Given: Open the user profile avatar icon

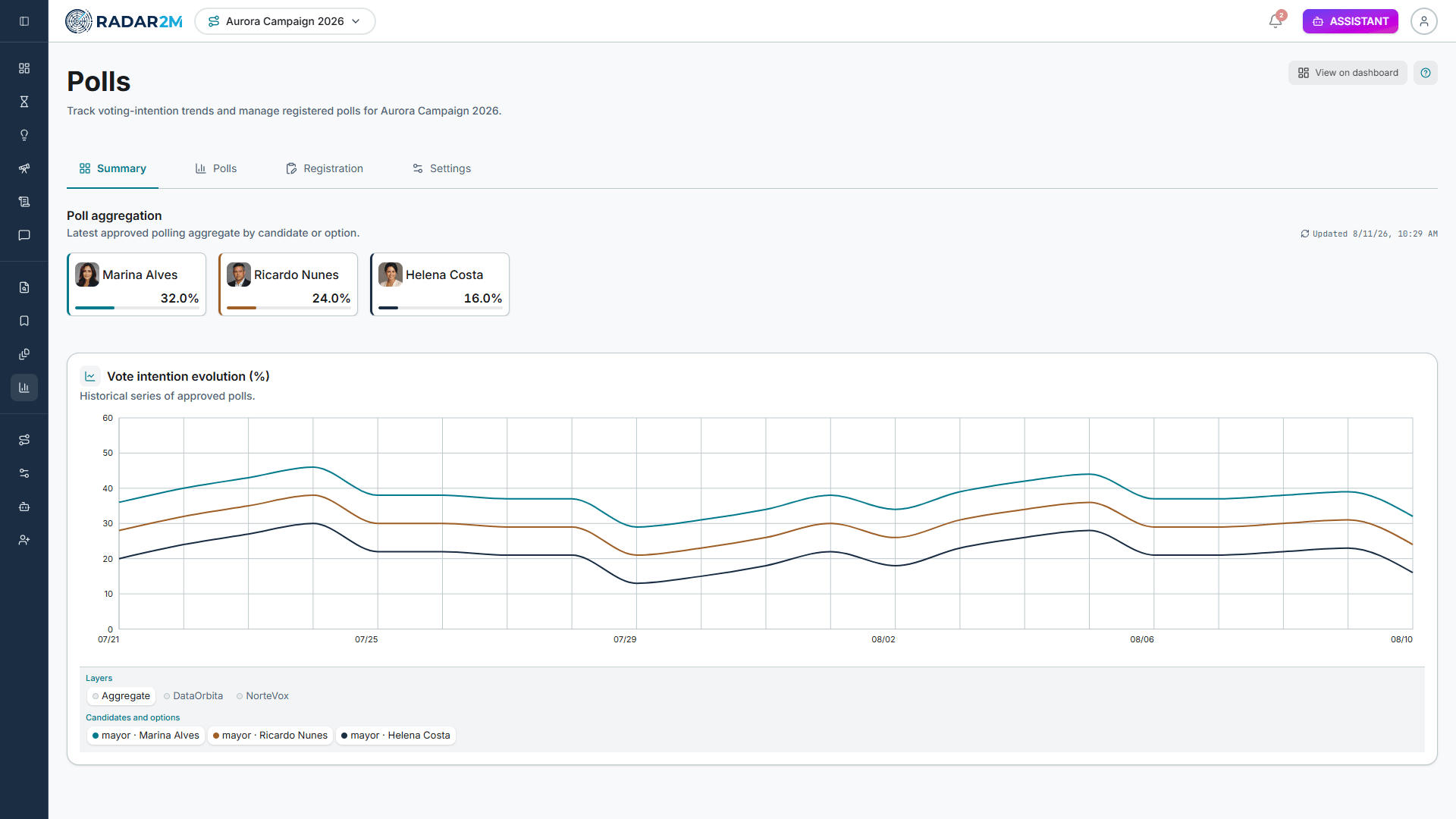Looking at the screenshot, I should pos(1424,21).
